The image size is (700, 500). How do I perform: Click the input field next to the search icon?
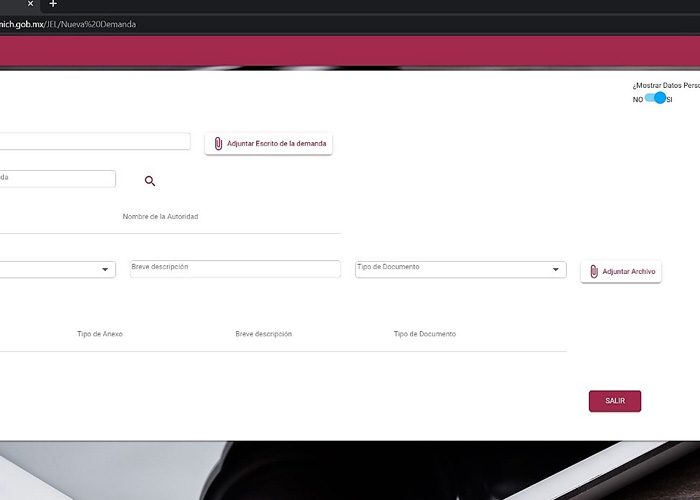(58, 179)
